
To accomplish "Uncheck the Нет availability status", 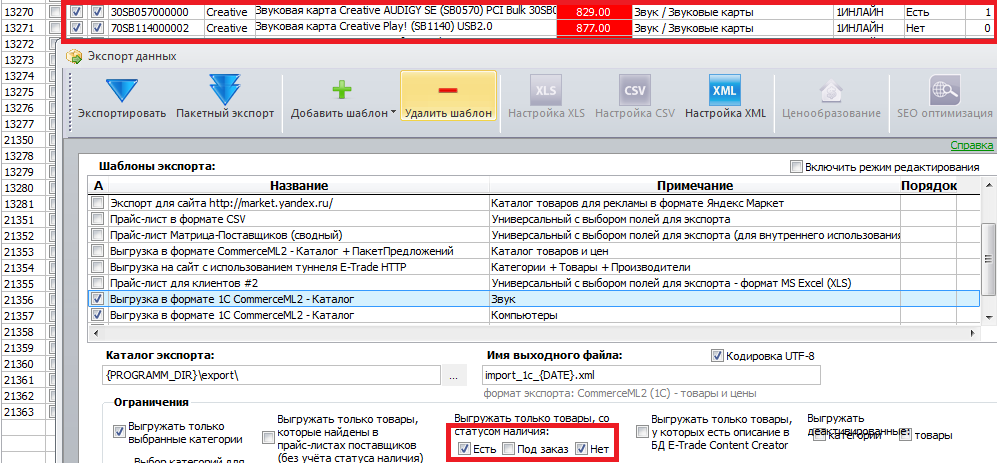I will tap(581, 450).
